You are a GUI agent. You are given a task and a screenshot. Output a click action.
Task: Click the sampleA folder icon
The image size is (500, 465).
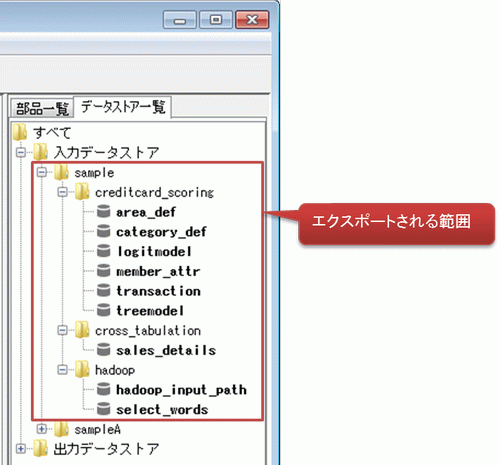(x=61, y=429)
